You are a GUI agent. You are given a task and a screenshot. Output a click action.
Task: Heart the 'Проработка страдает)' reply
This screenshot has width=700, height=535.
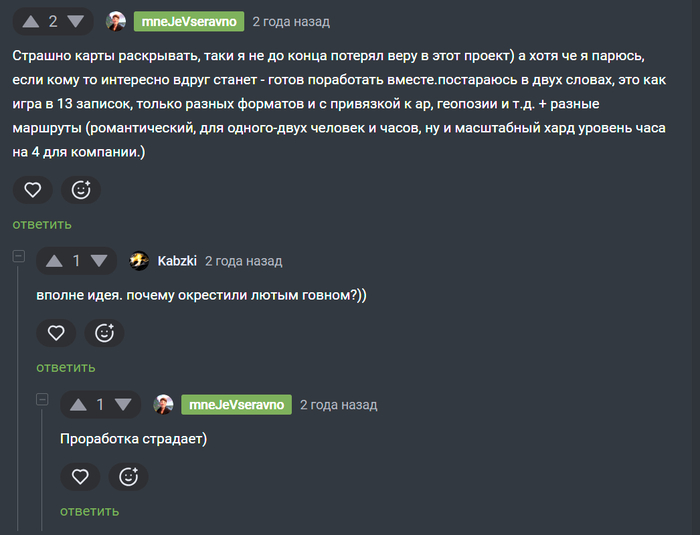[80, 477]
